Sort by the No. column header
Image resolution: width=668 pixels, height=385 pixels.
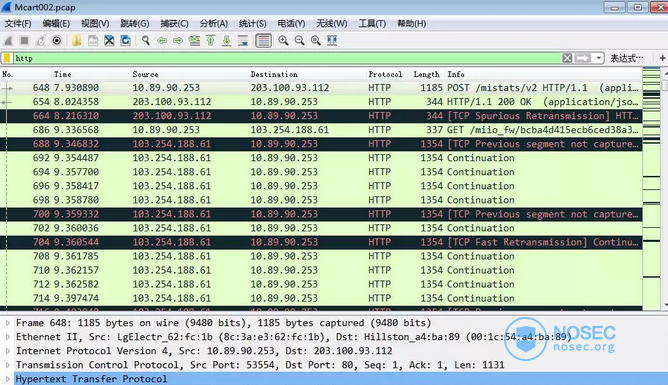(26, 74)
